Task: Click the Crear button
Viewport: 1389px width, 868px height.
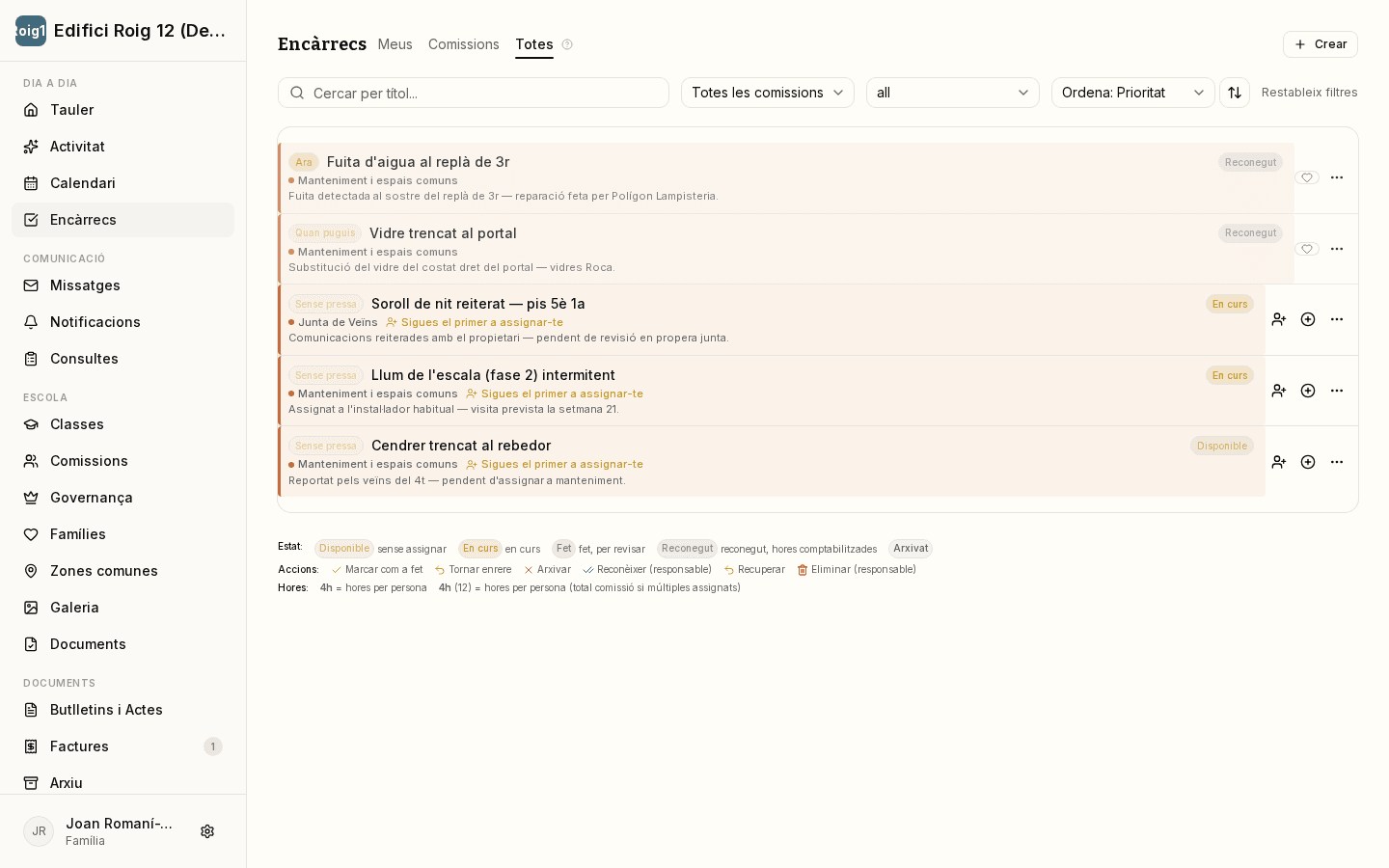Action: pyautogui.click(x=1321, y=44)
